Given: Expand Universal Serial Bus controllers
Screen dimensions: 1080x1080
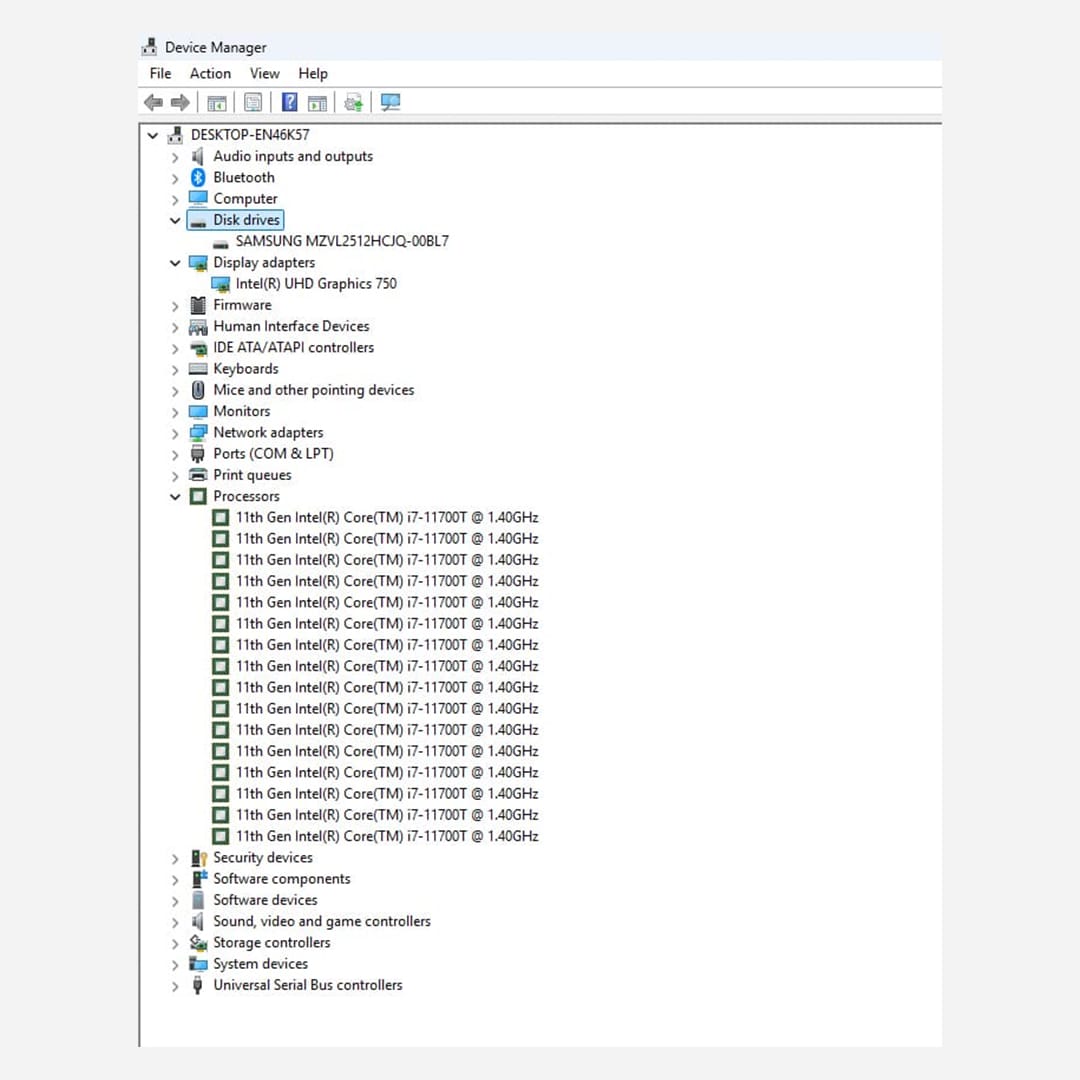Looking at the screenshot, I should pos(176,986).
